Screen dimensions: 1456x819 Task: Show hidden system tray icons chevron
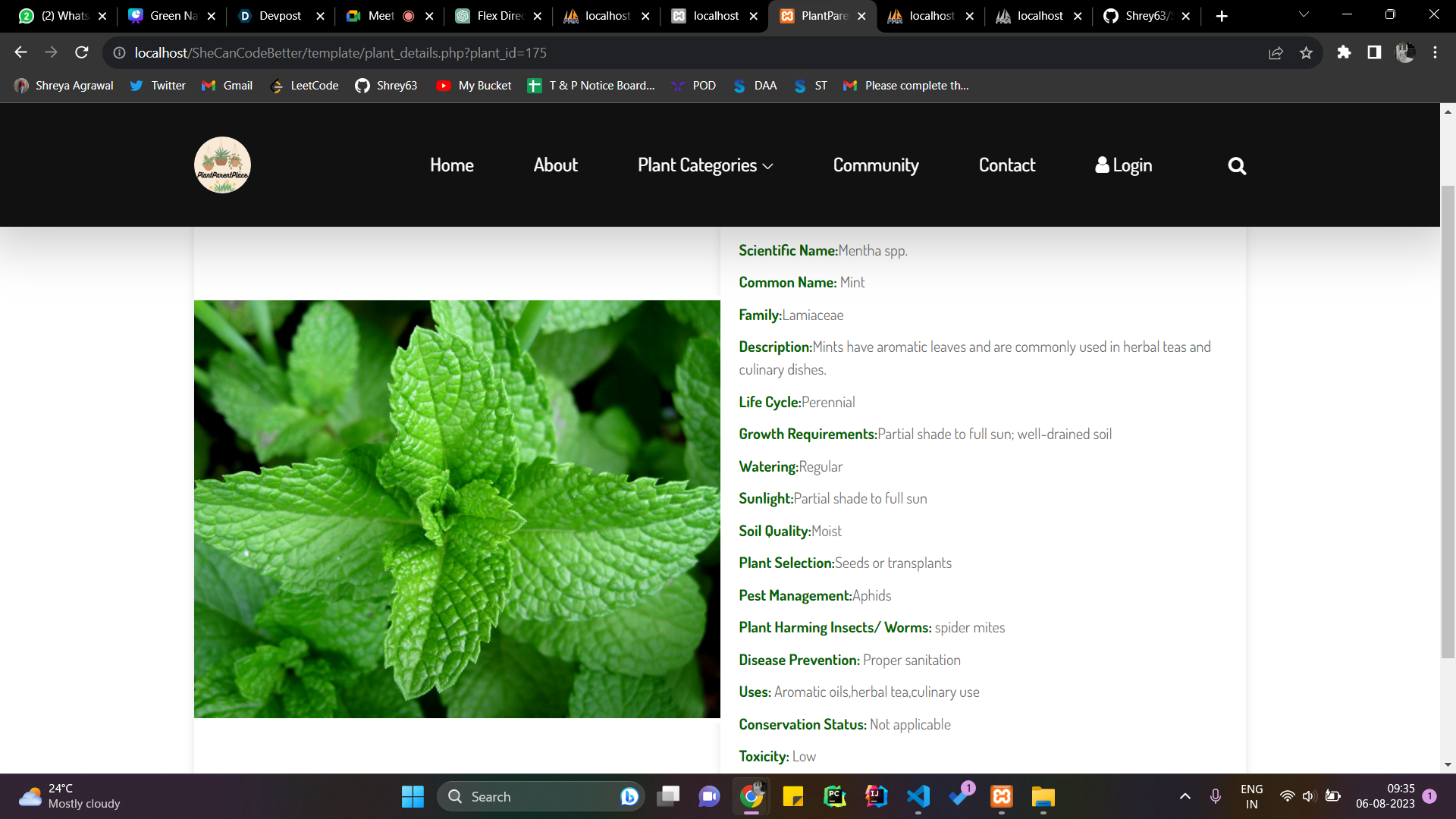pos(1185,796)
